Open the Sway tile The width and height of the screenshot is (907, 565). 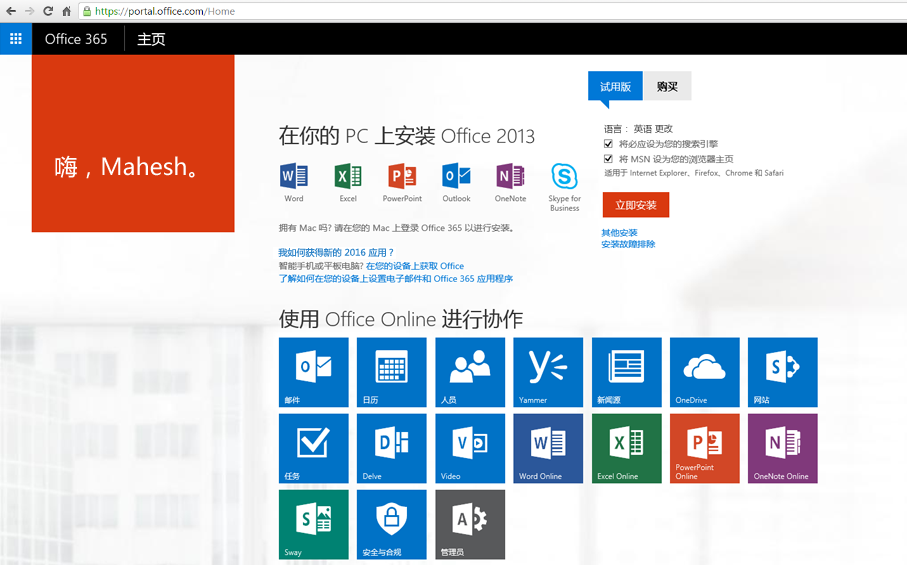(314, 525)
